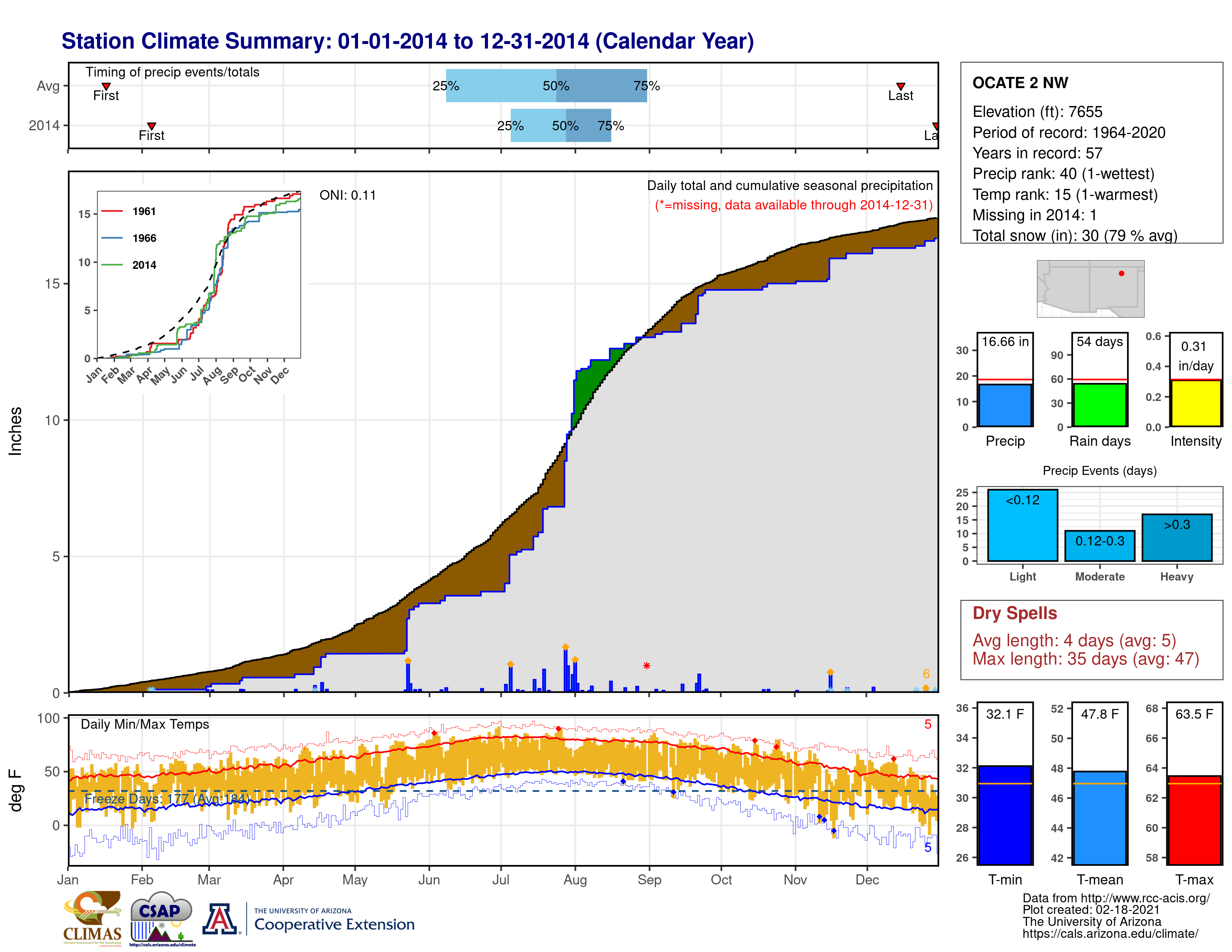Image resolution: width=1232 pixels, height=952 pixels.
Task: Click the Avg length: 4 days text
Action: (1074, 641)
